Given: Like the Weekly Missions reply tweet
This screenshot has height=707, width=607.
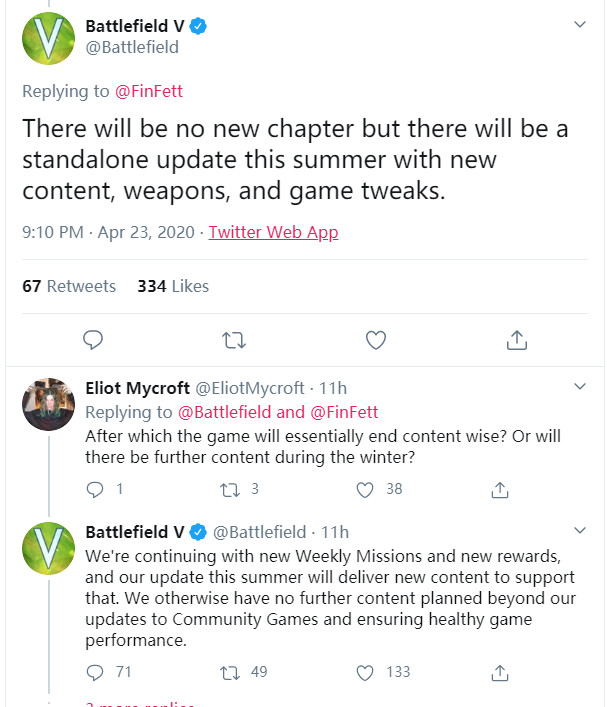Looking at the screenshot, I should [366, 671].
